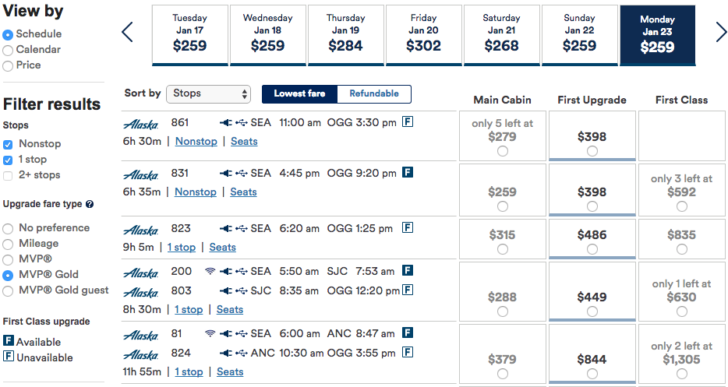Image resolution: width=728 pixels, height=387 pixels.
Task: Click Wi-Fi icon on flight 81
Action: coord(210,333)
